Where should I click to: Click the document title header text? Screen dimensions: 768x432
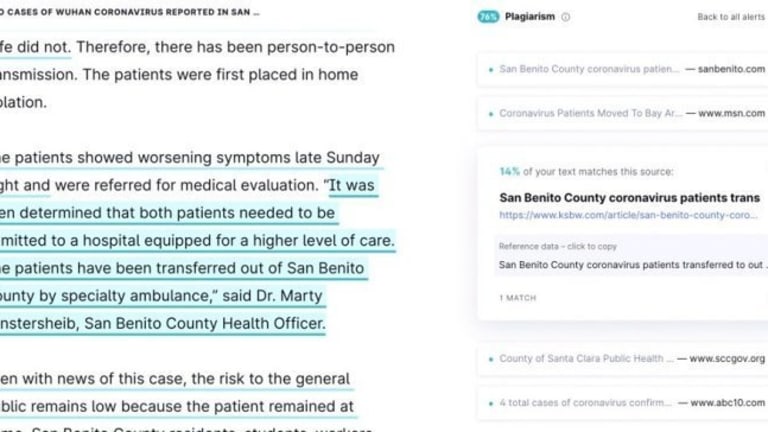(130, 12)
